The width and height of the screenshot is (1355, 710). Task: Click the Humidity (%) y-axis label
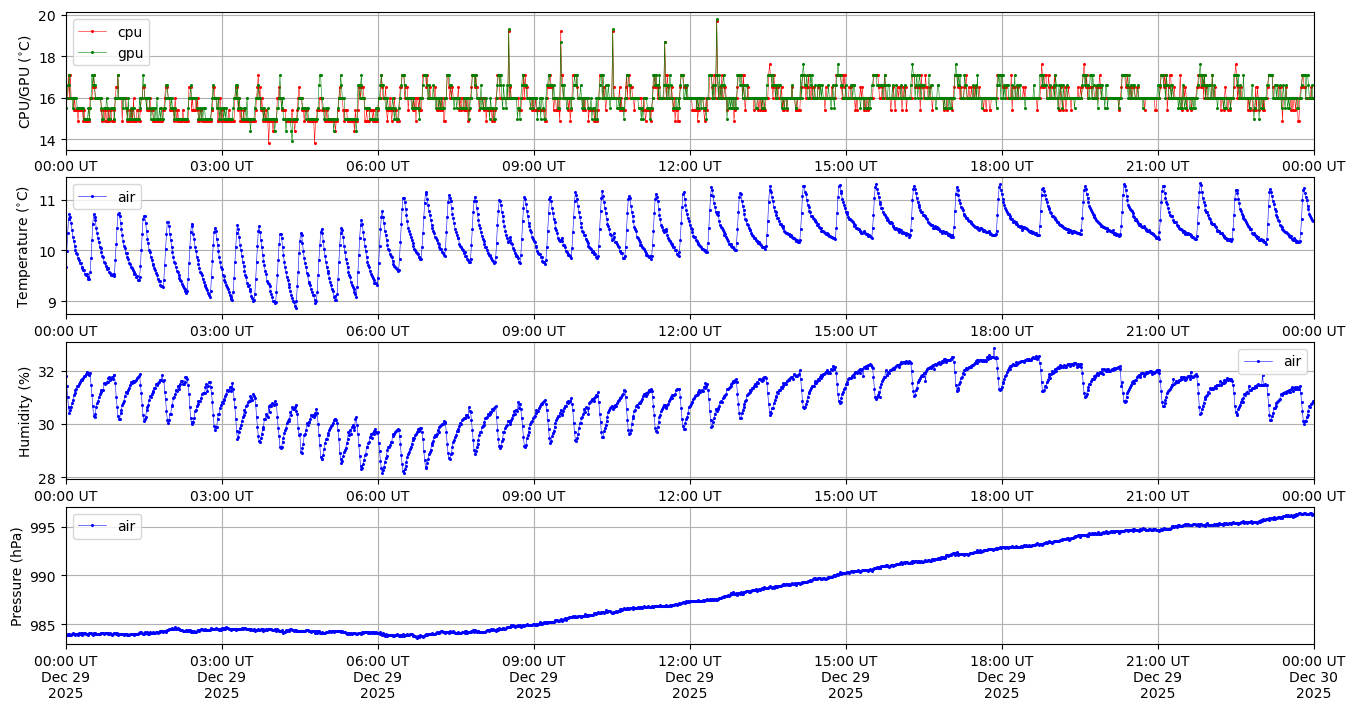tap(25, 410)
